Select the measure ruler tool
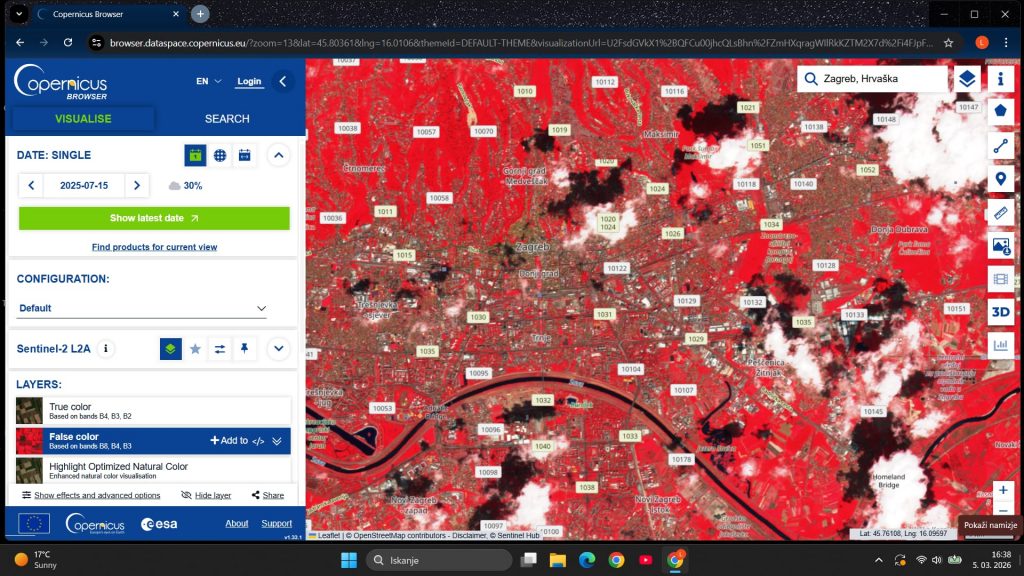This screenshot has width=1024, height=576. 1001,212
